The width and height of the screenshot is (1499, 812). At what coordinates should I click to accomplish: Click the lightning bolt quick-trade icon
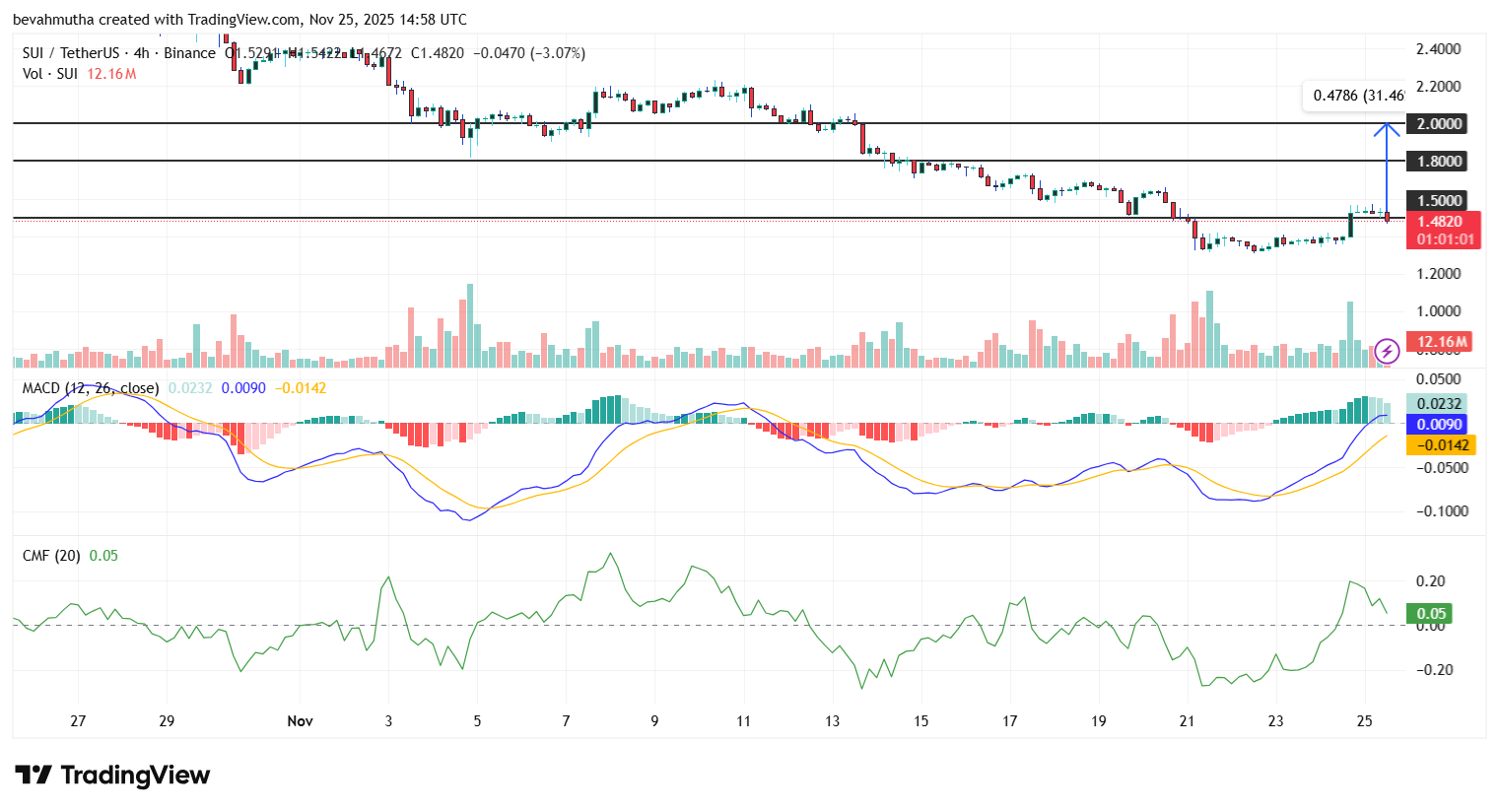click(1387, 352)
